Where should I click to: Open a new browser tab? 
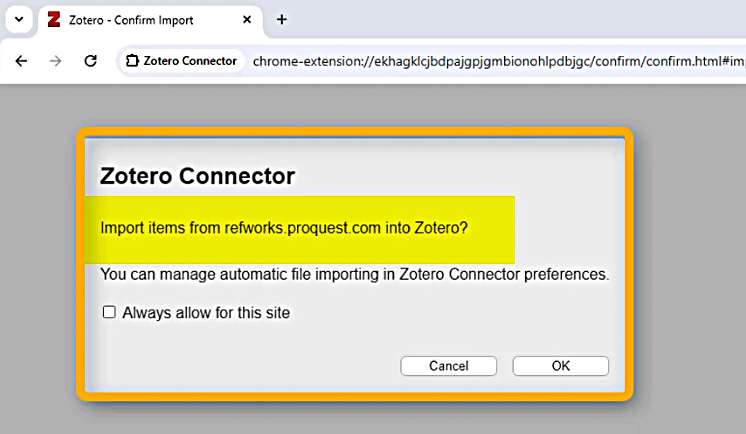tap(282, 20)
